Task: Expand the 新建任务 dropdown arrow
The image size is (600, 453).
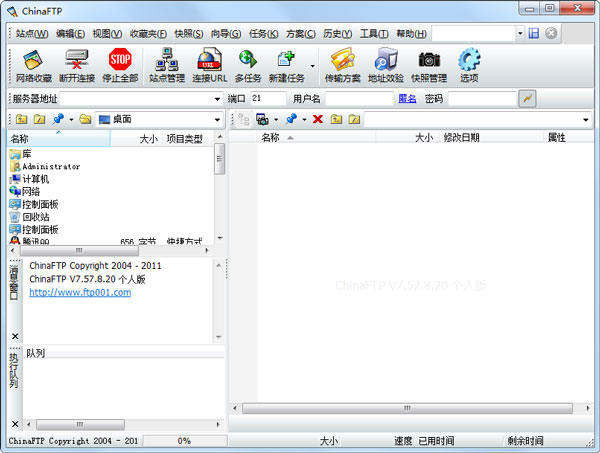Action: coord(313,66)
